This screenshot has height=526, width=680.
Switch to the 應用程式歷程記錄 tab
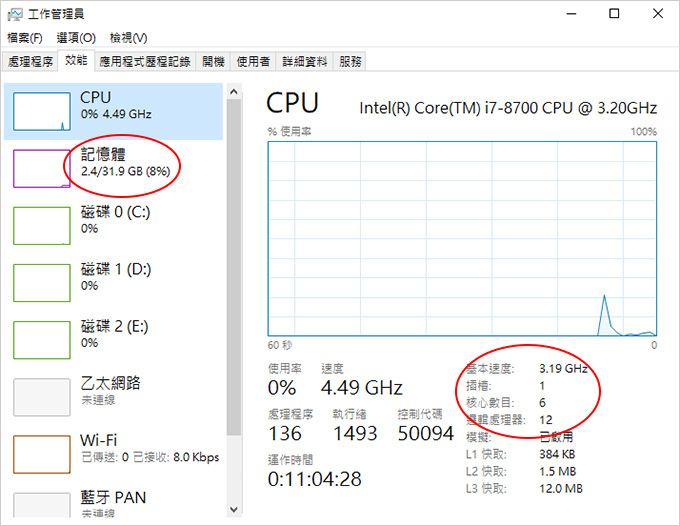click(x=145, y=62)
